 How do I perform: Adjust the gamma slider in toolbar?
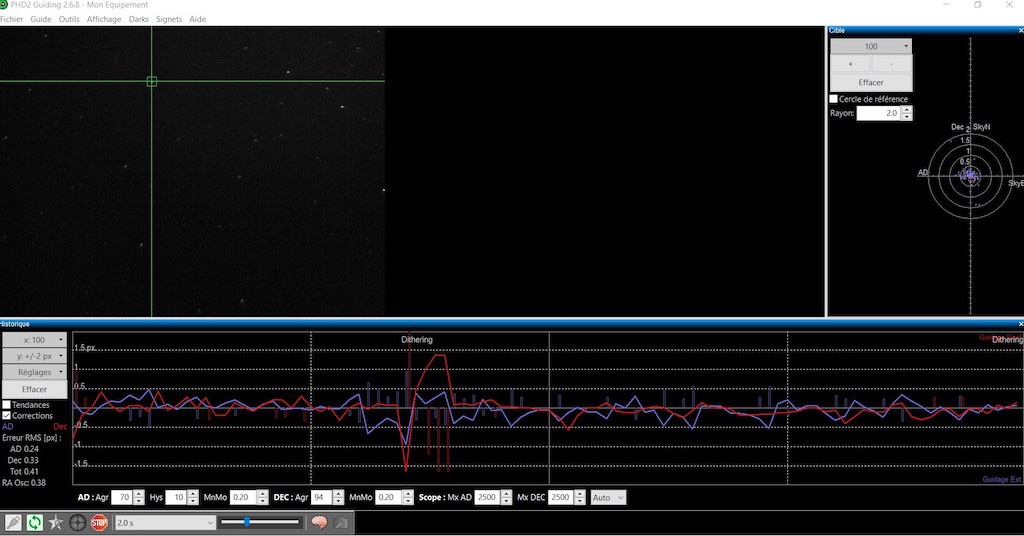click(261, 522)
